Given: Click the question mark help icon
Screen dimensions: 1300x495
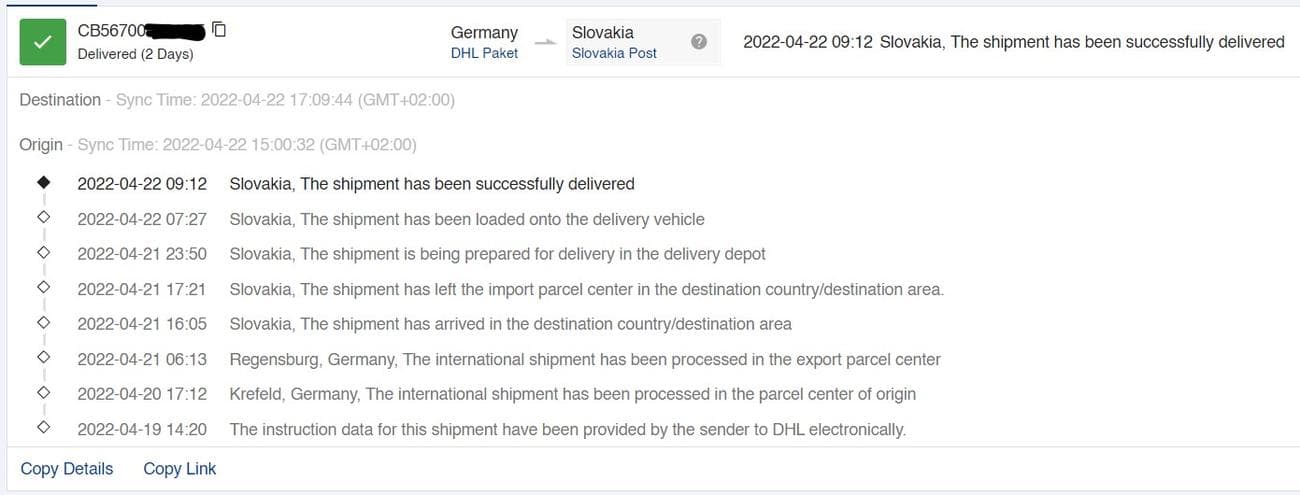Looking at the screenshot, I should tap(699, 42).
